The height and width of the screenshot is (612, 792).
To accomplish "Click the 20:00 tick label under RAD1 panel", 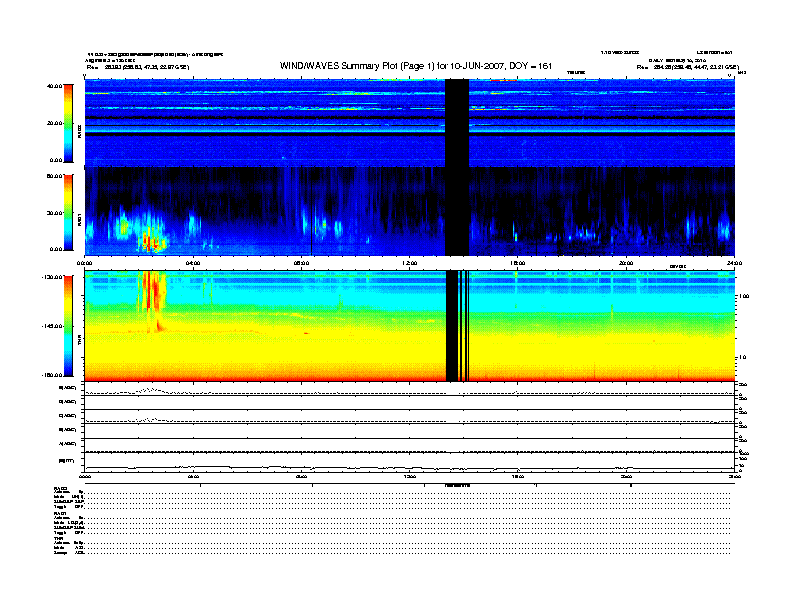I will pos(626,263).
